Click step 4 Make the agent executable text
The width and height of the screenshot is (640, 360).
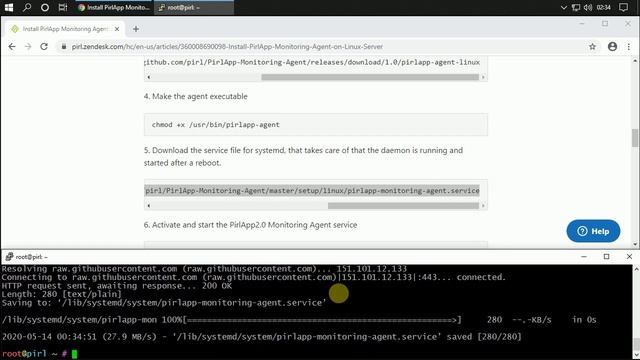[x=196, y=96]
